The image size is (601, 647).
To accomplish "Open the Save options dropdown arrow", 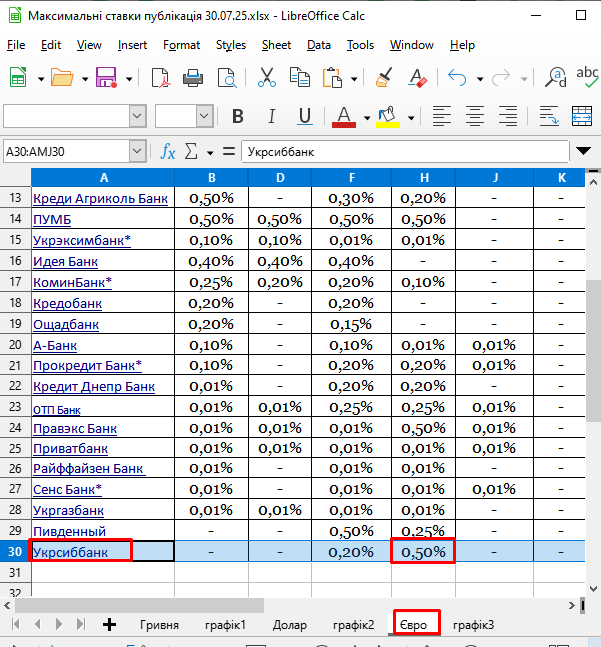I will (129, 79).
